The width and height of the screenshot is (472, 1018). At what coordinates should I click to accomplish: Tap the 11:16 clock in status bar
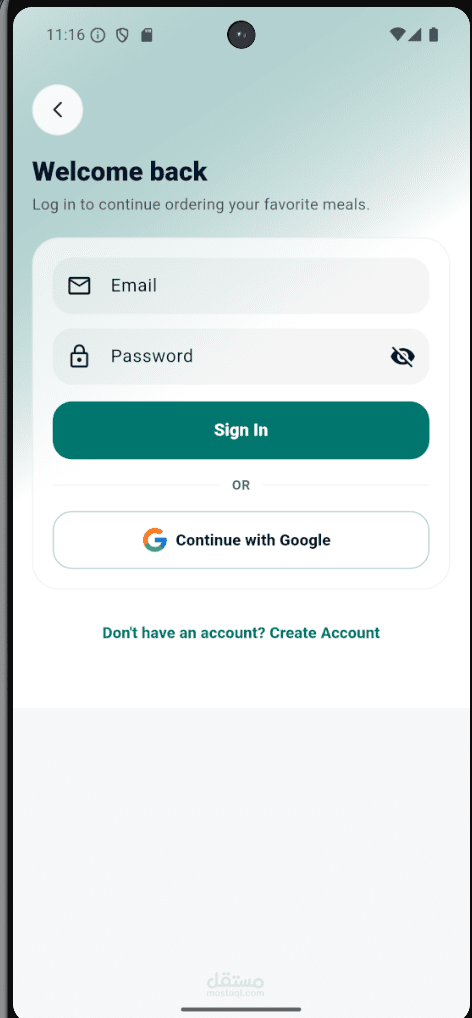pyautogui.click(x=66, y=35)
